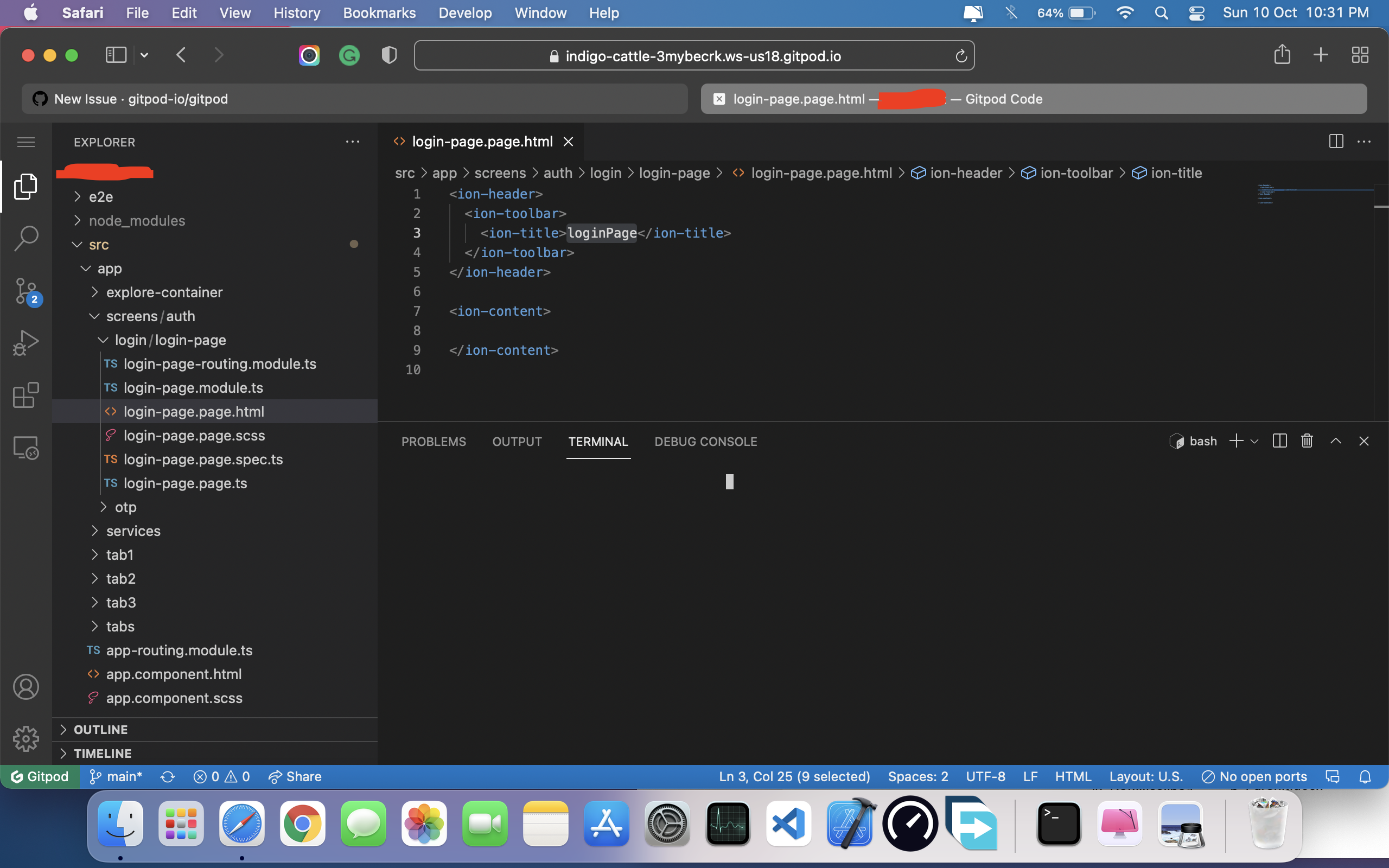
Task: Open app-routing.module.ts in the explorer
Action: [215, 650]
